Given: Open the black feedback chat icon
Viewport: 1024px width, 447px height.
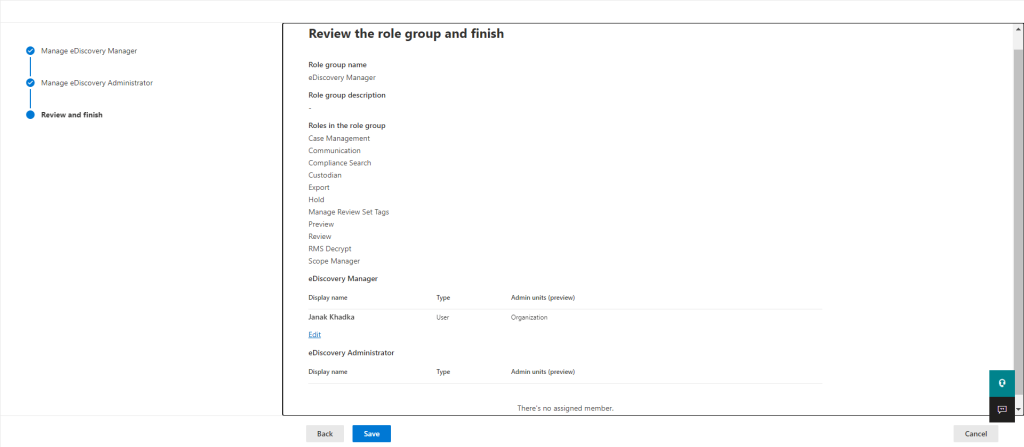Looking at the screenshot, I should (1002, 410).
